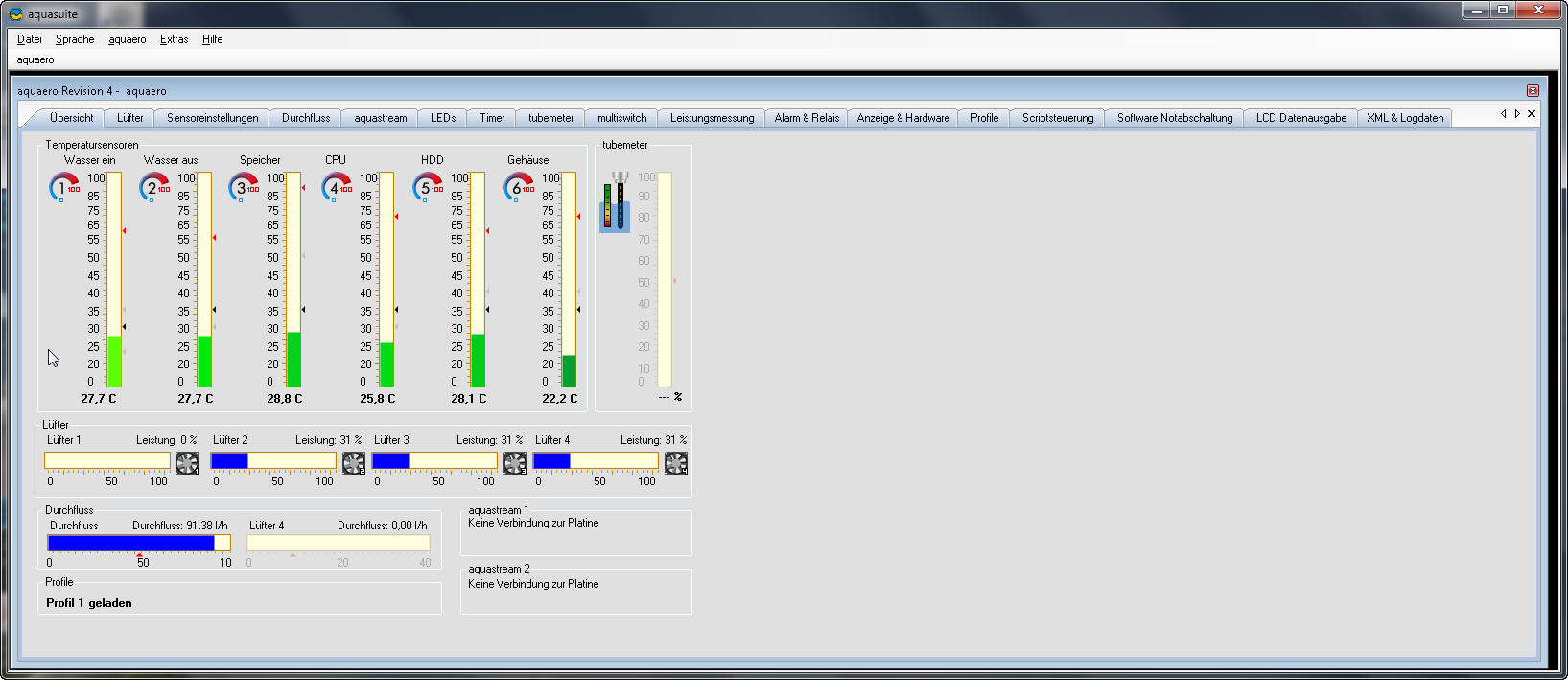1568x680 pixels.
Task: Click the Wasser aus temperature thermometer bar
Action: (204, 279)
